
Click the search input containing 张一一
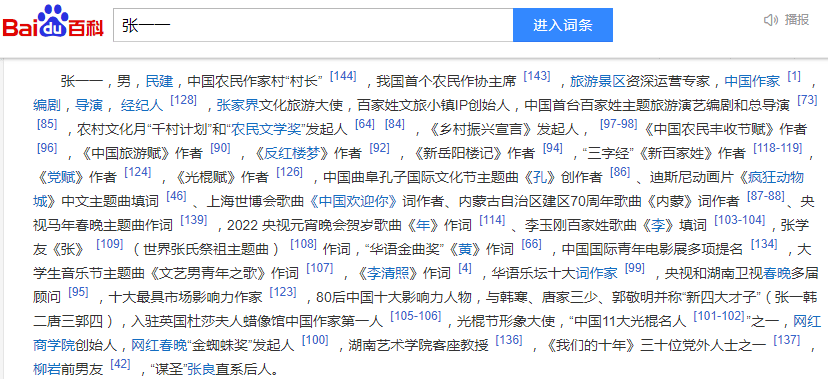[313, 25]
